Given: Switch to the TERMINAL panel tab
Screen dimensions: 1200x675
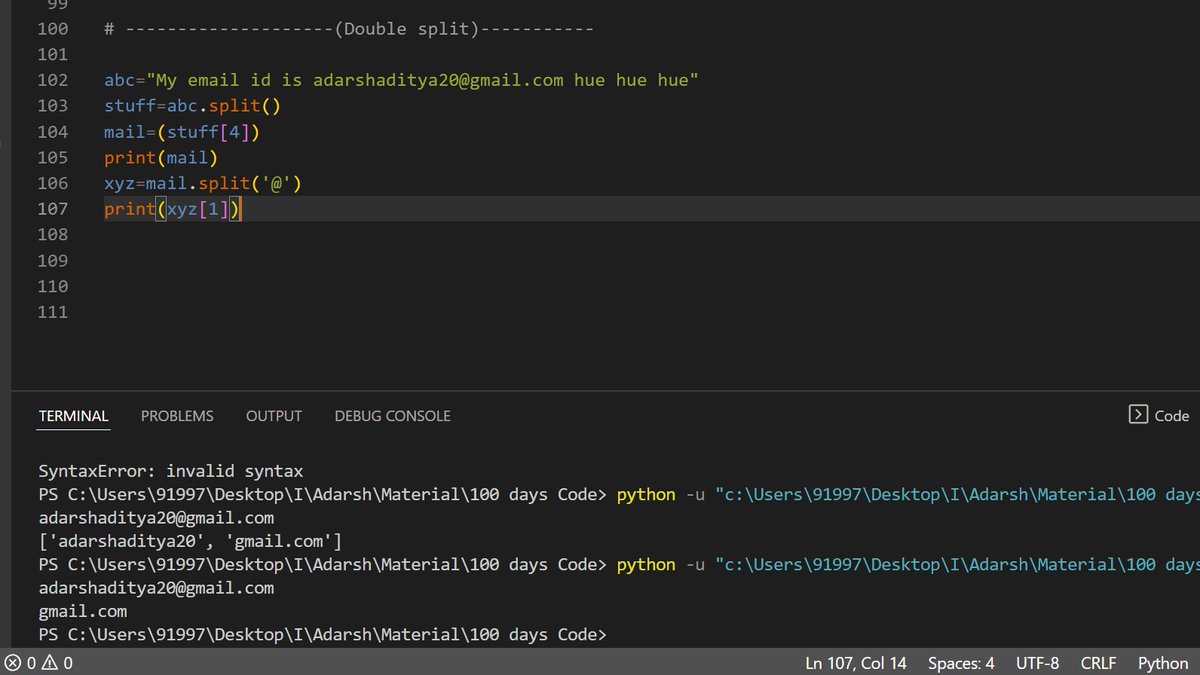Looking at the screenshot, I should point(74,416).
